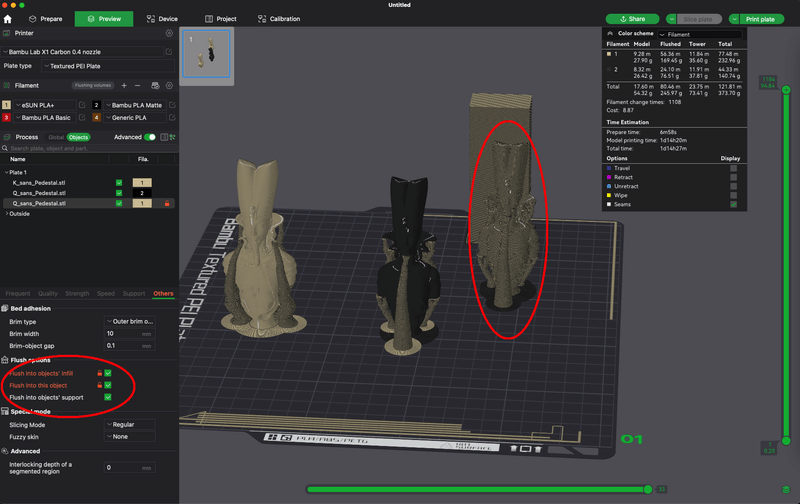Viewport: 800px width, 504px height.
Task: Expand the Outside tree node
Action: pyautogui.click(x=7, y=214)
